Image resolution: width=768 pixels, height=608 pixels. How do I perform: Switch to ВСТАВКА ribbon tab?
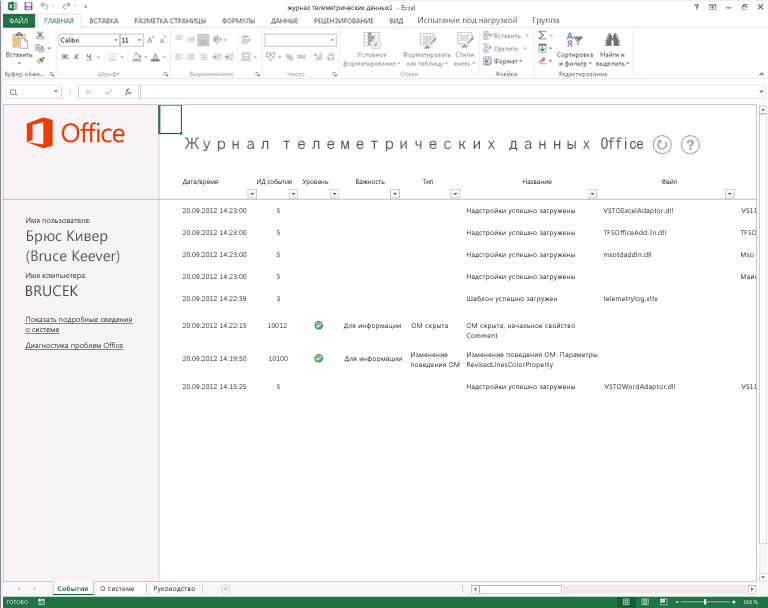click(x=104, y=21)
